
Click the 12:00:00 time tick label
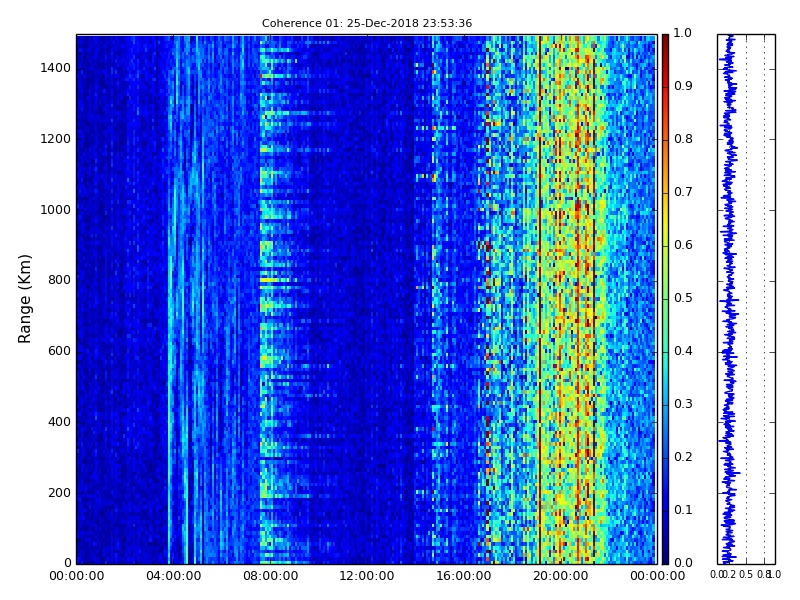367,576
